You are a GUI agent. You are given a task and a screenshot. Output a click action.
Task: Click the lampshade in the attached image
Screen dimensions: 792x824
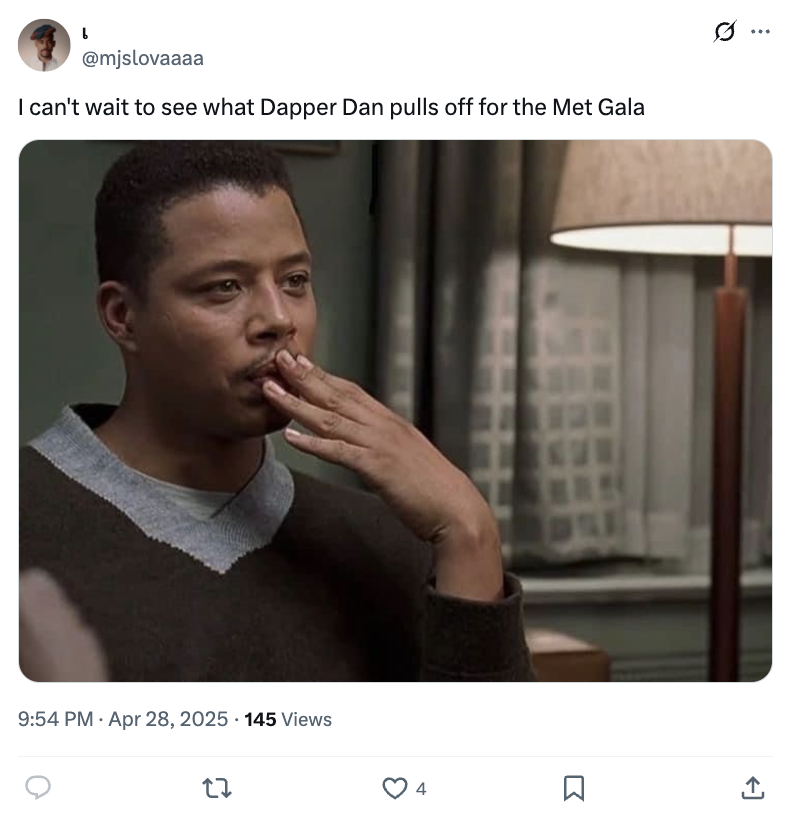point(662,199)
